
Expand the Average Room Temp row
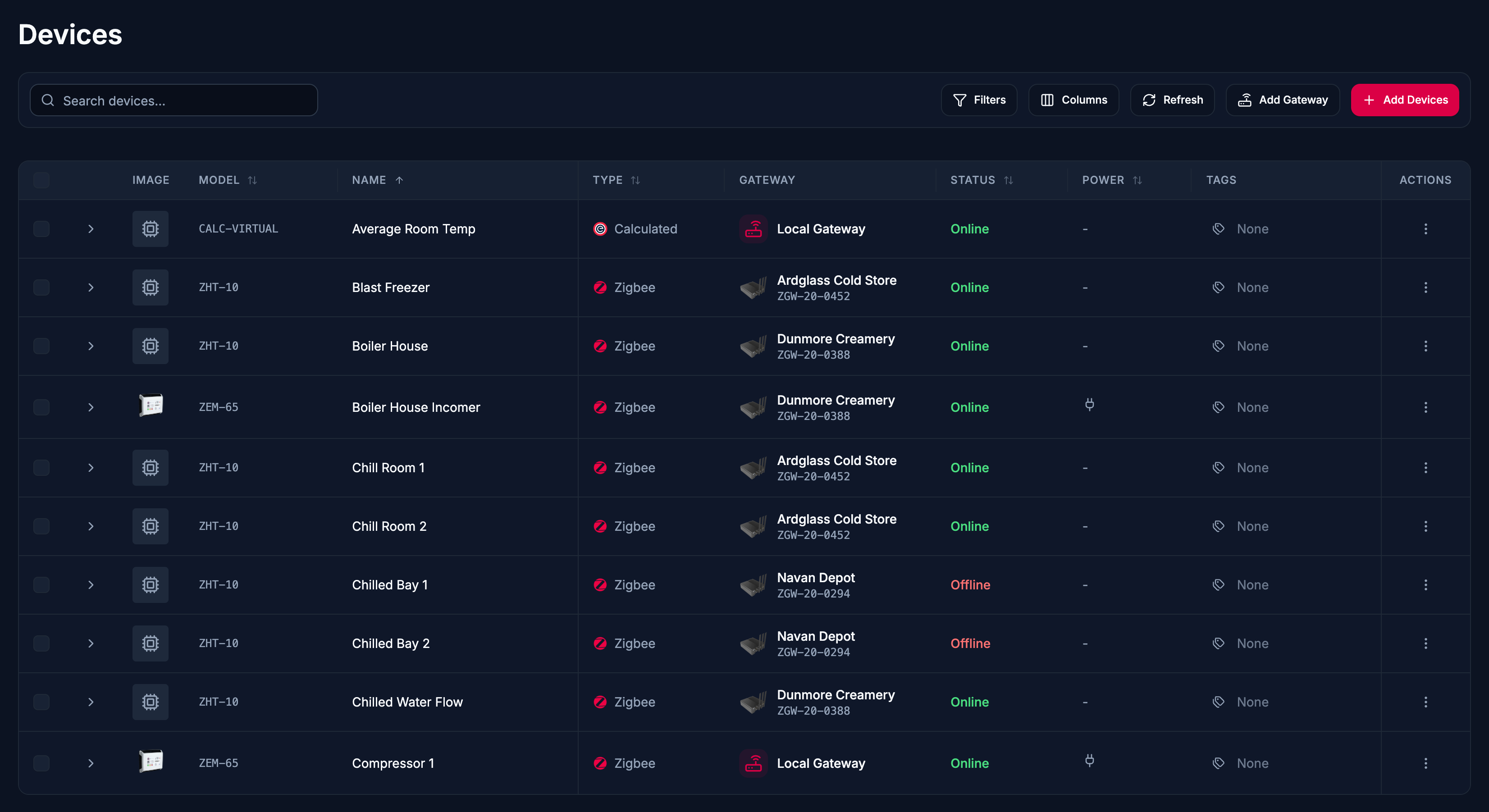tap(91, 229)
